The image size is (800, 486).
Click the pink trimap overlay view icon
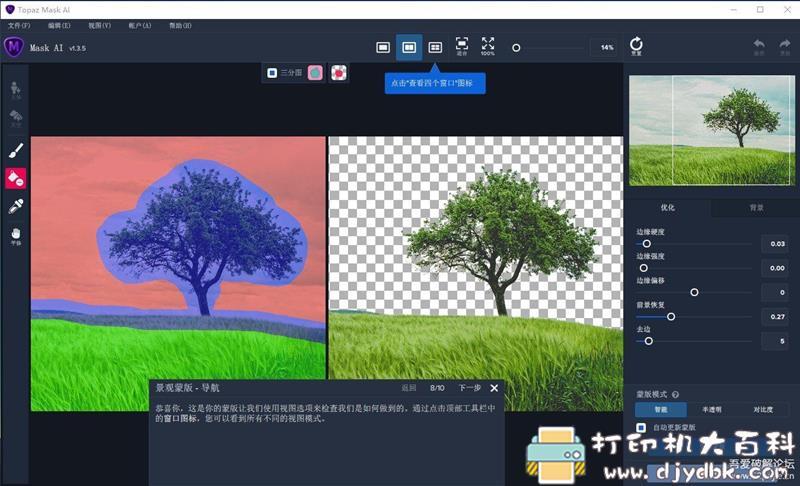[315, 73]
